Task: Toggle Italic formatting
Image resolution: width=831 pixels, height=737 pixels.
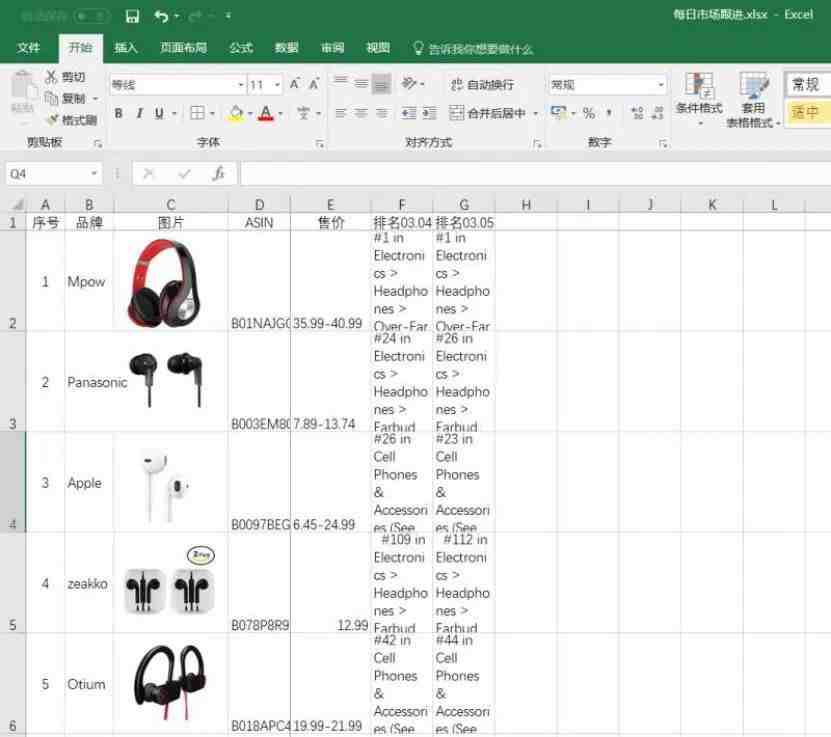Action: tap(139, 113)
